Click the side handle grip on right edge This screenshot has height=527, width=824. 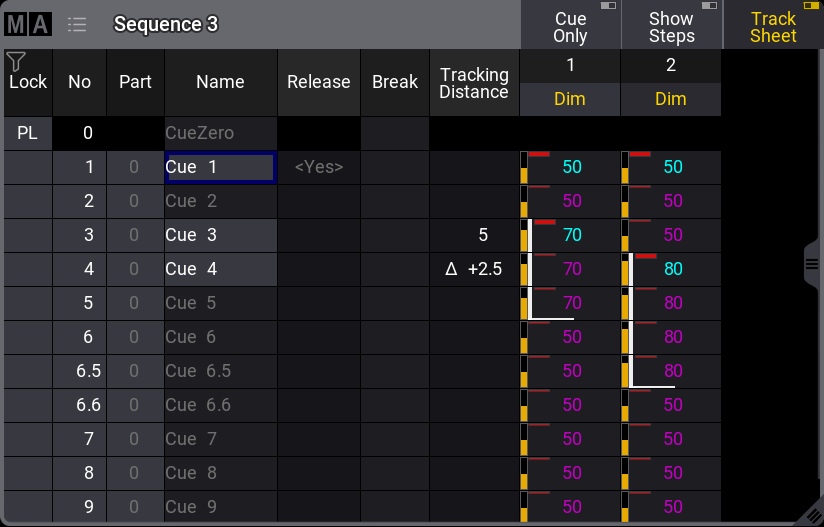(813, 263)
